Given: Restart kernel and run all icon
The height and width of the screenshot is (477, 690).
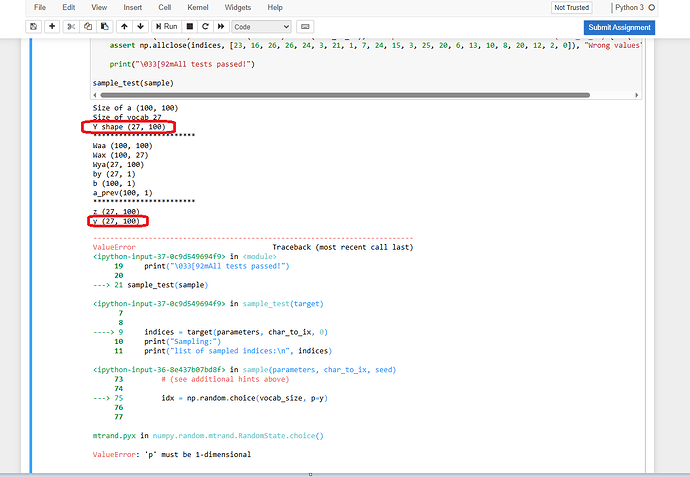Looking at the screenshot, I should tap(219, 26).
